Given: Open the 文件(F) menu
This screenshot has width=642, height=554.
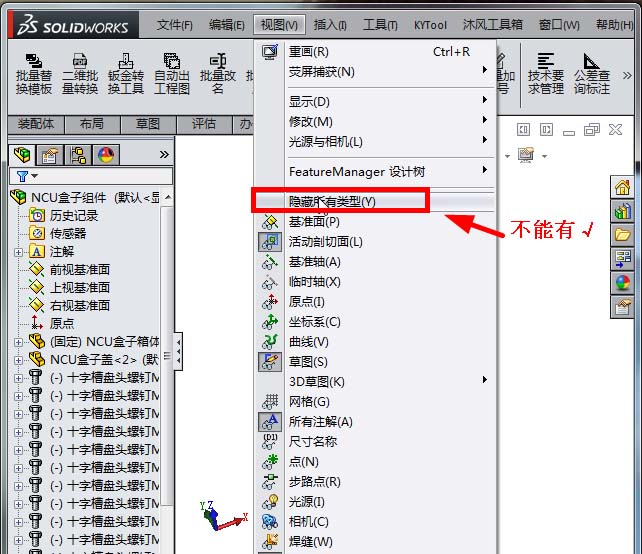Looking at the screenshot, I should [x=174, y=25].
